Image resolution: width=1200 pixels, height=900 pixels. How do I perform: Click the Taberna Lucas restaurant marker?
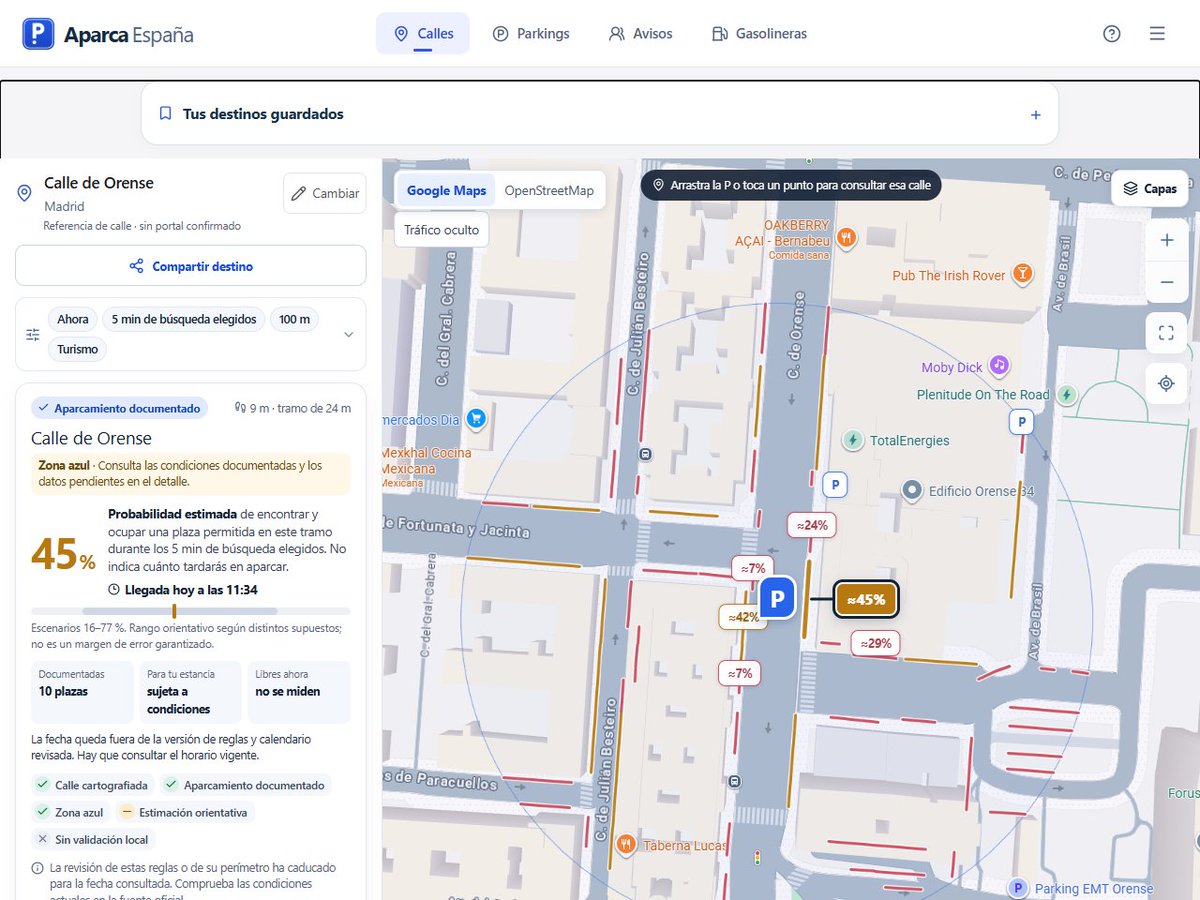pyautogui.click(x=626, y=845)
